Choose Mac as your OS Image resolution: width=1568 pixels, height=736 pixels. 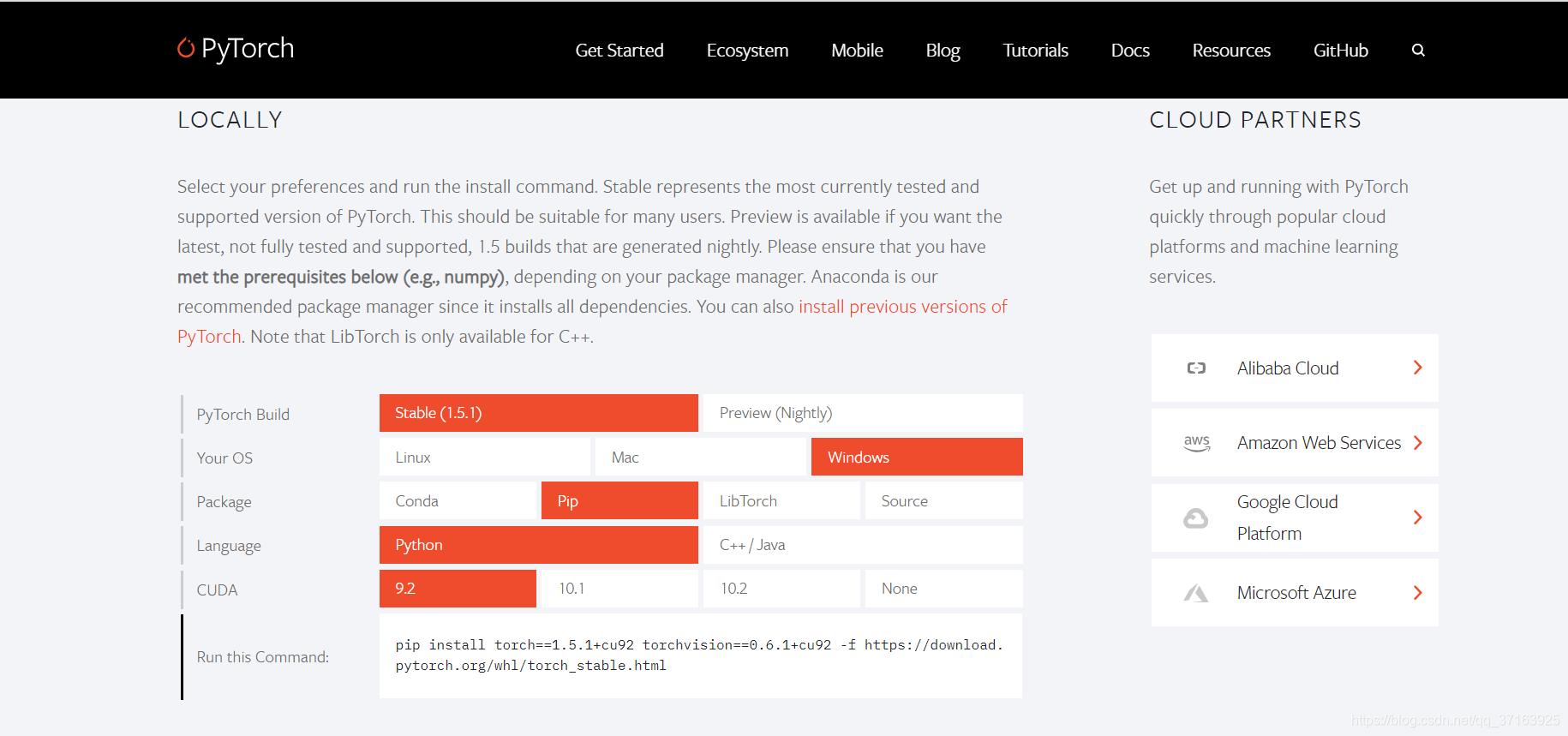(x=701, y=457)
